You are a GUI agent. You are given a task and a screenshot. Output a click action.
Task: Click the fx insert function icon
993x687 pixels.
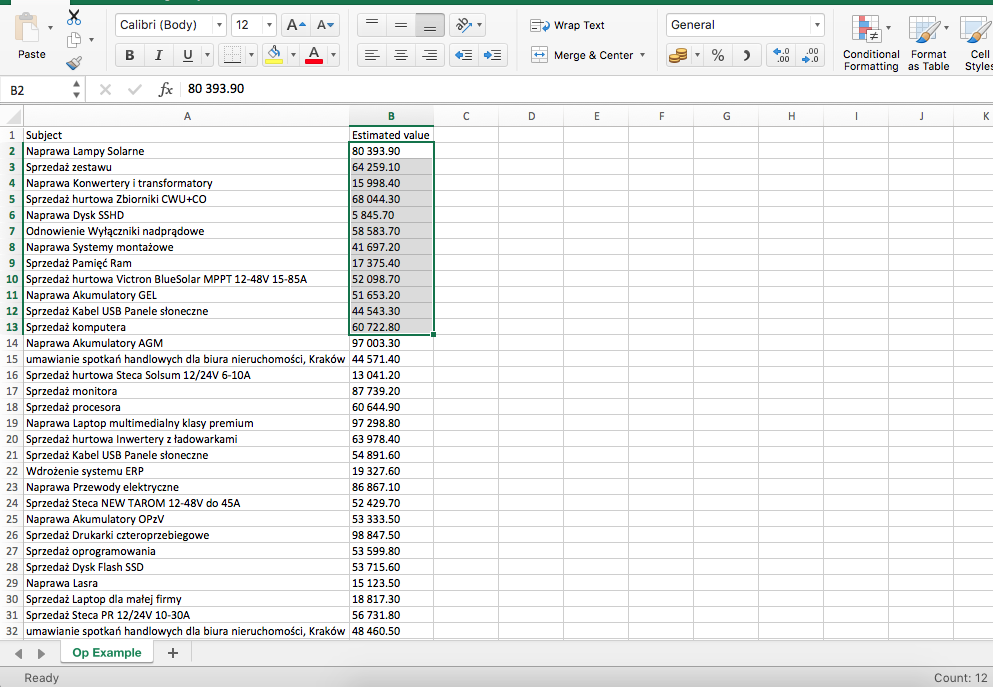coord(165,89)
